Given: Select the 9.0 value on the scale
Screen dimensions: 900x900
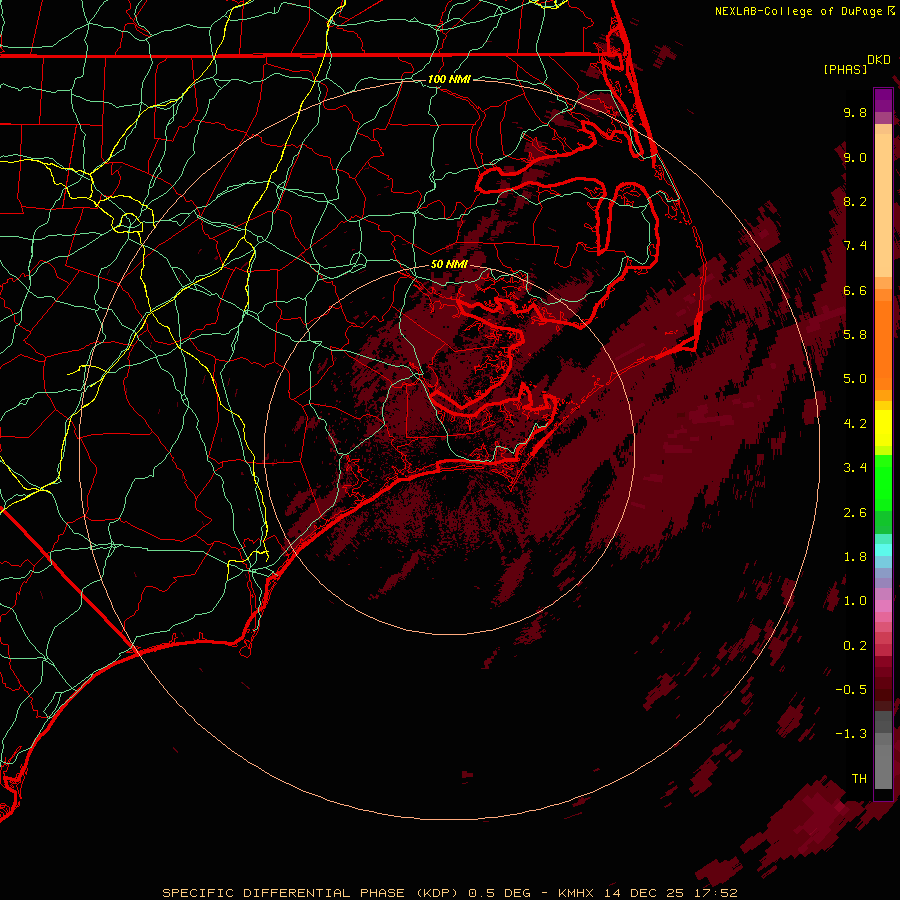Looking at the screenshot, I should point(855,157).
